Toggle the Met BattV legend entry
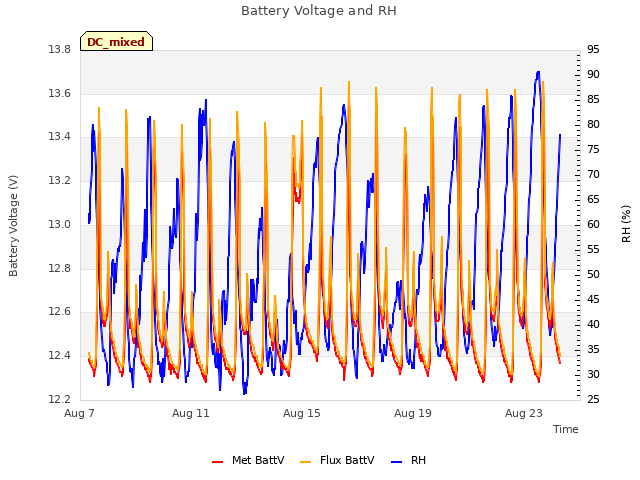 [248, 460]
